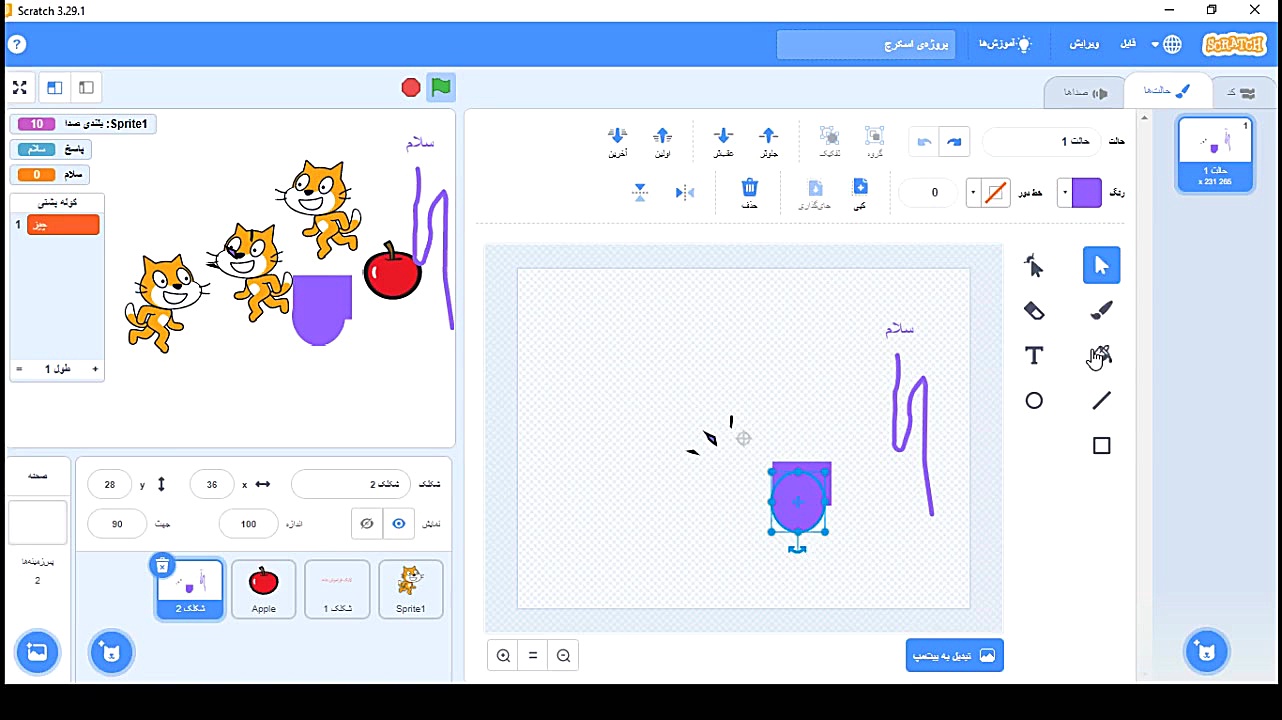Send shape to back (آخرین)

click(617, 142)
